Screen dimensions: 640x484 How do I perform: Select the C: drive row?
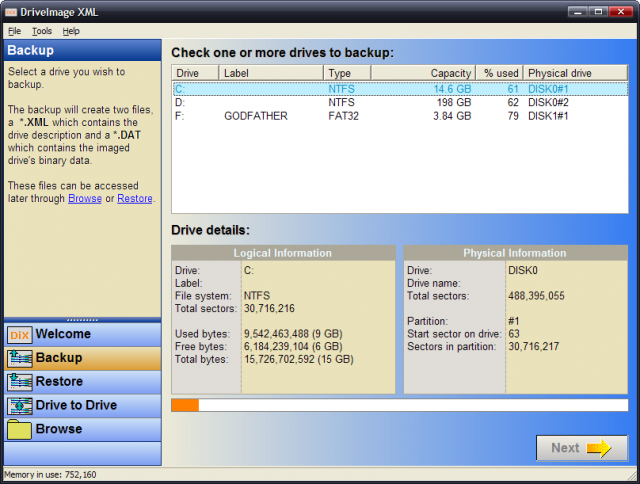400,89
